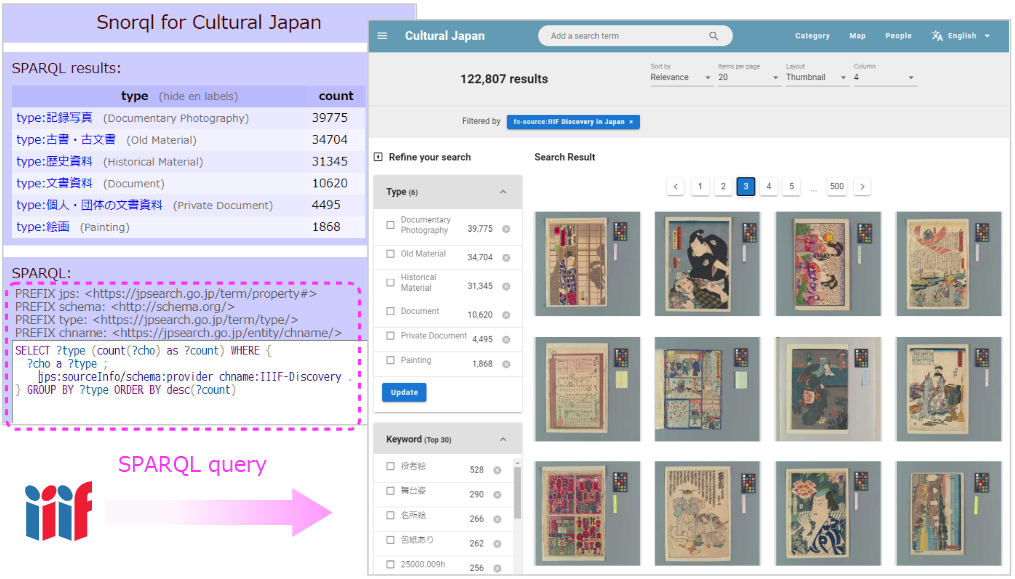Exclude keyword 名所絵 with its circle icon
Screen dimensions: 1015x579
point(497,519)
